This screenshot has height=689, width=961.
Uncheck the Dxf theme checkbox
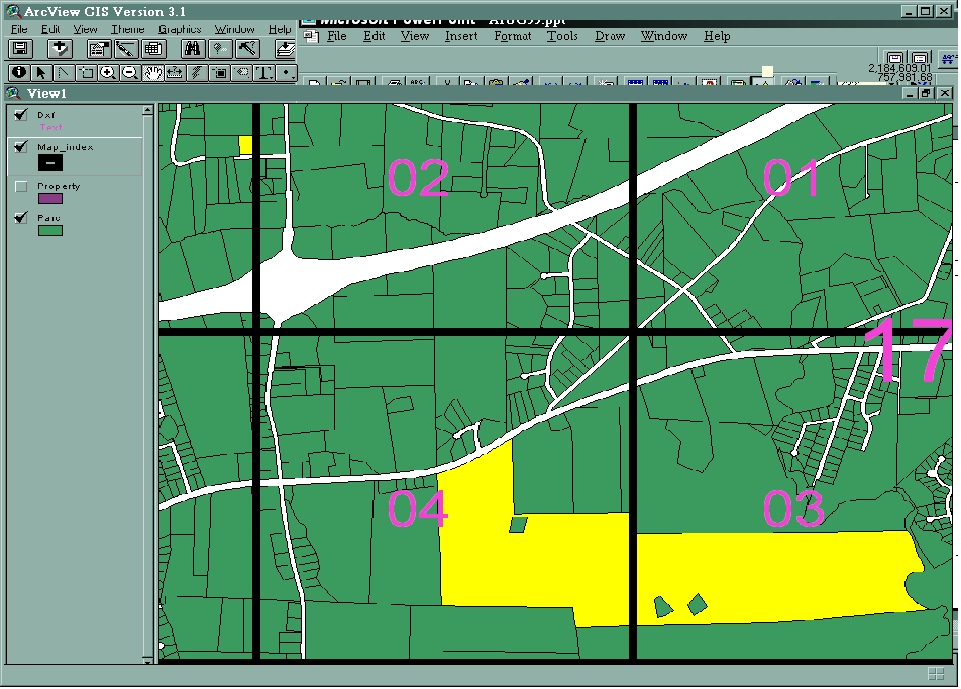[21, 116]
